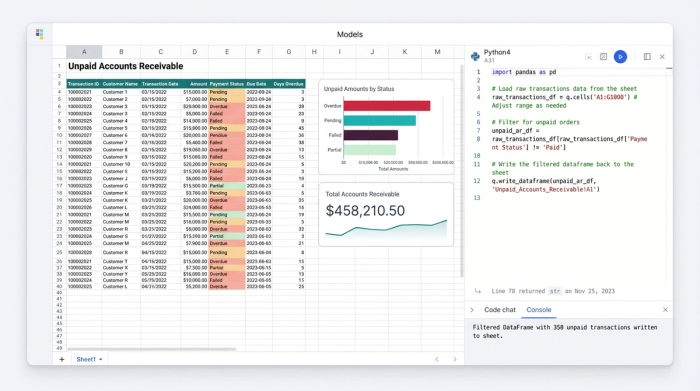Click the select output range icon

click(x=588, y=57)
